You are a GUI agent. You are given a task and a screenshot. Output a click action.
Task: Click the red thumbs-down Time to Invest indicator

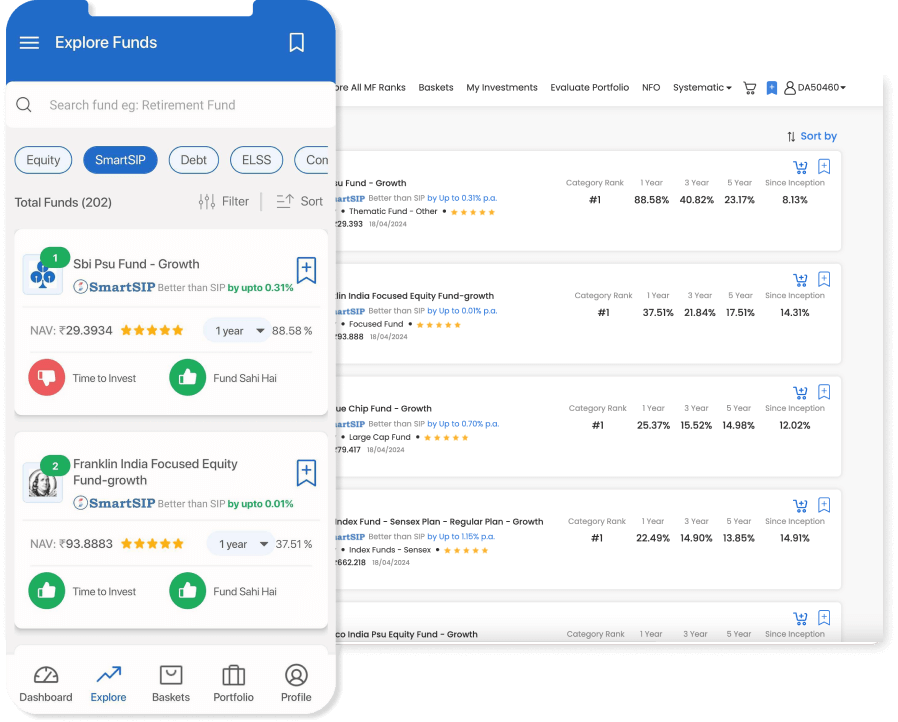(46, 378)
